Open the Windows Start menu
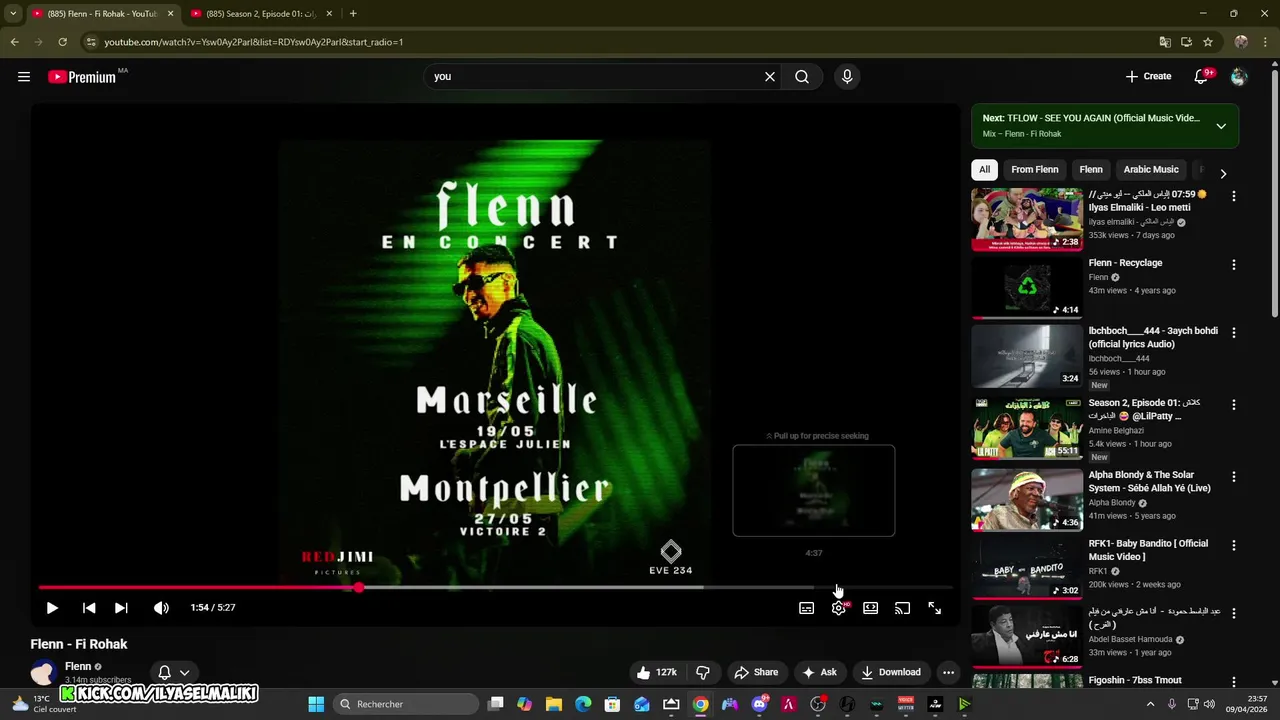1280x720 pixels. 316,704
